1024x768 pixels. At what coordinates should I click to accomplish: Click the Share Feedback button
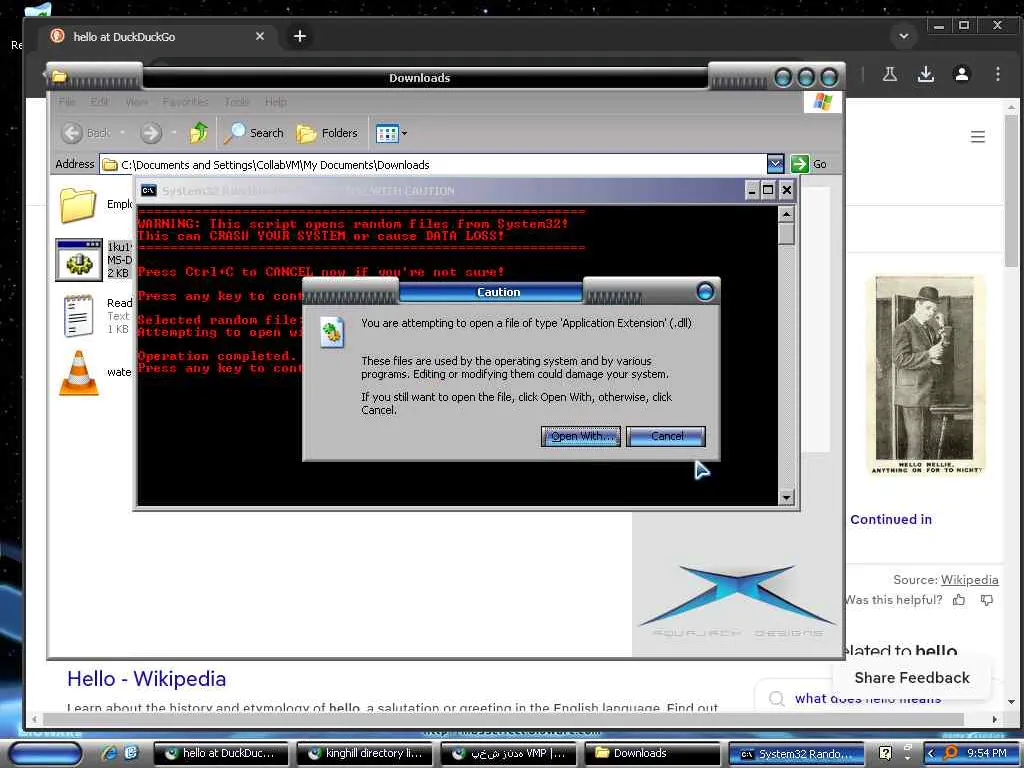912,678
